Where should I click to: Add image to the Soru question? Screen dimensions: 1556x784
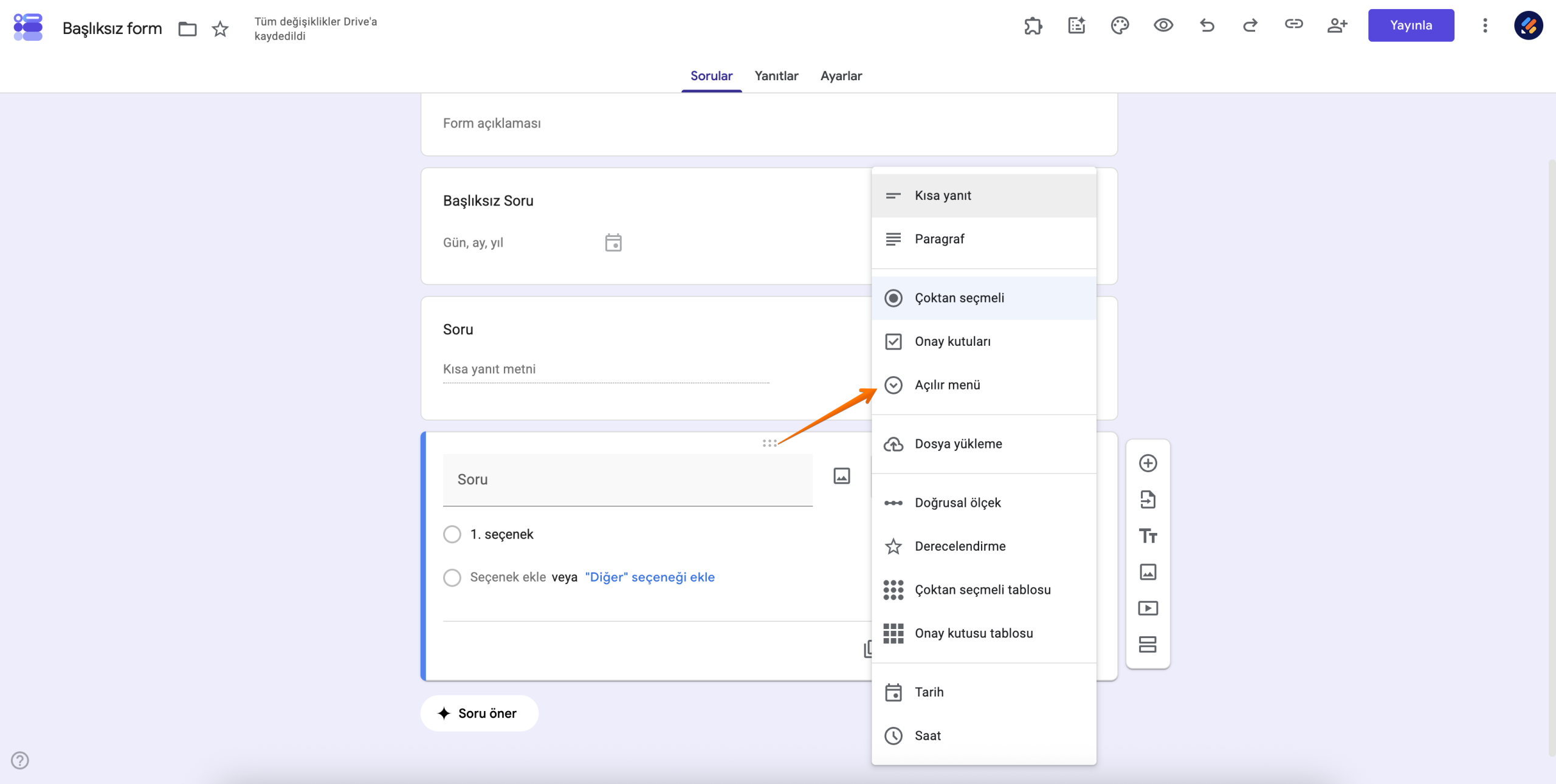point(842,476)
